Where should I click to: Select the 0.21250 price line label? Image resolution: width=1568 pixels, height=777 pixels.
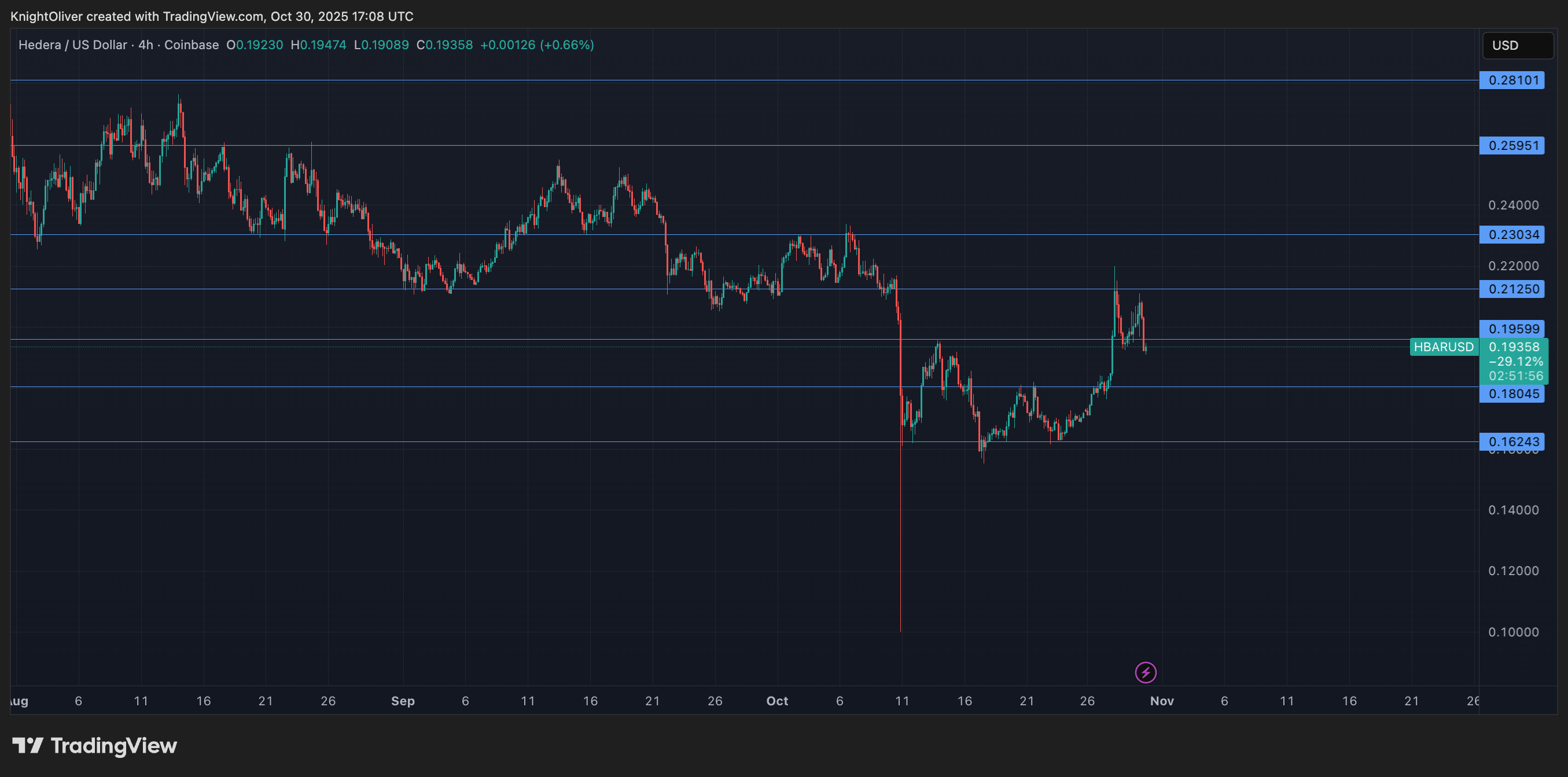tap(1512, 289)
